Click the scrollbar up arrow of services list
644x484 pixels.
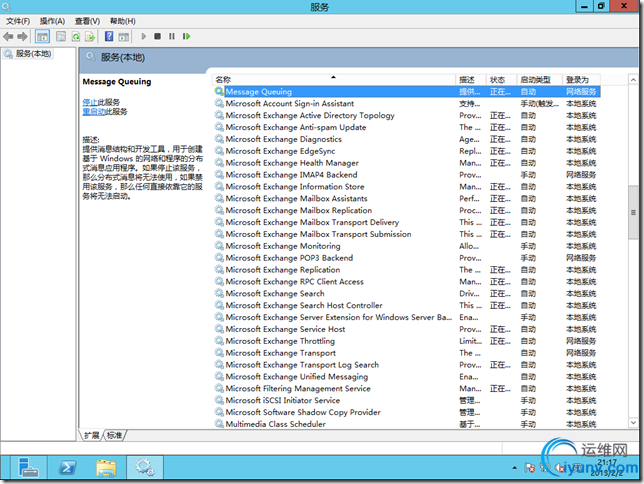pyautogui.click(x=633, y=80)
